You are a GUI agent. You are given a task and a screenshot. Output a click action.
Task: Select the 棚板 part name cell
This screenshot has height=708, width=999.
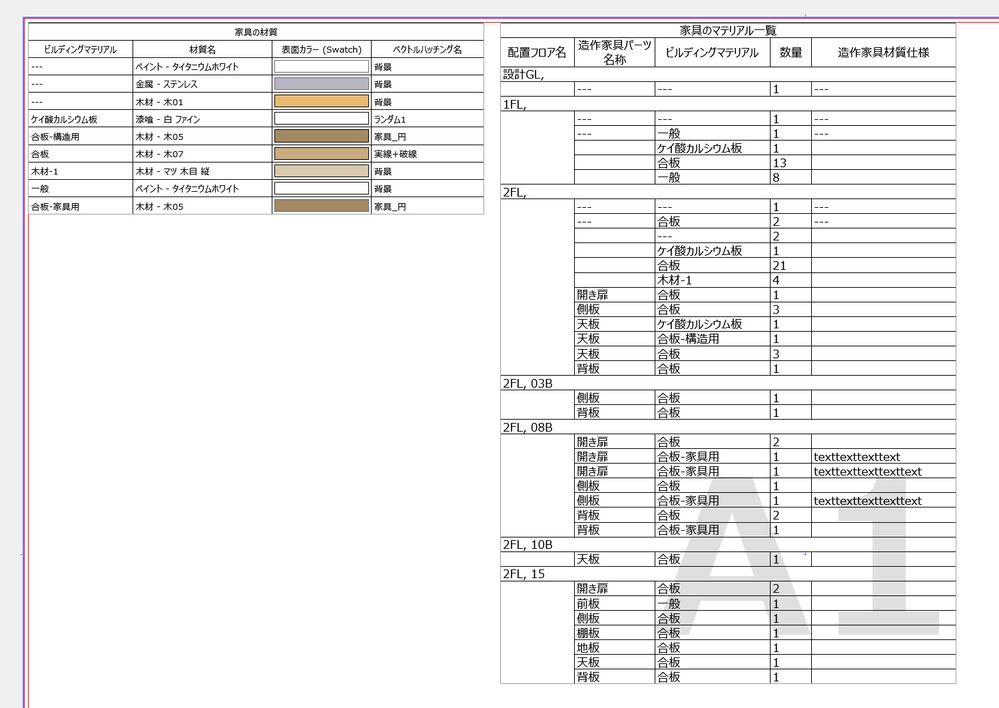614,632
